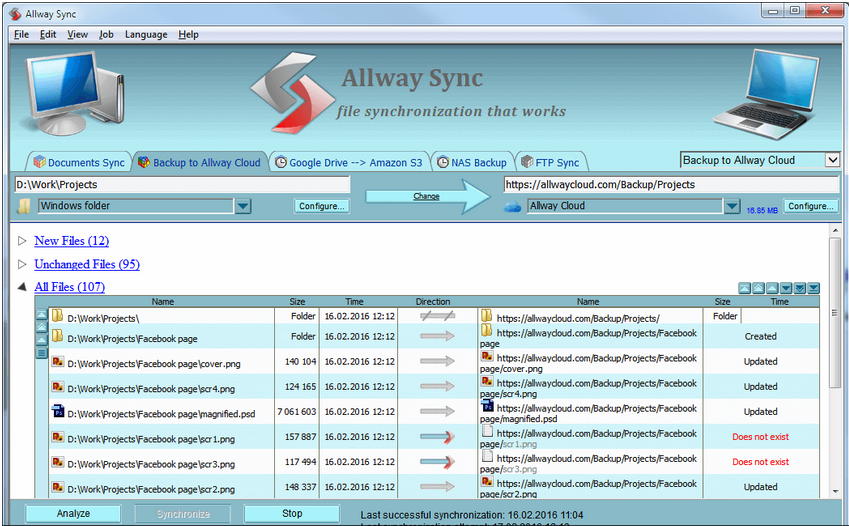Click Configure for the right Allway Cloud side
This screenshot has height=526, width=849.
coord(811,206)
